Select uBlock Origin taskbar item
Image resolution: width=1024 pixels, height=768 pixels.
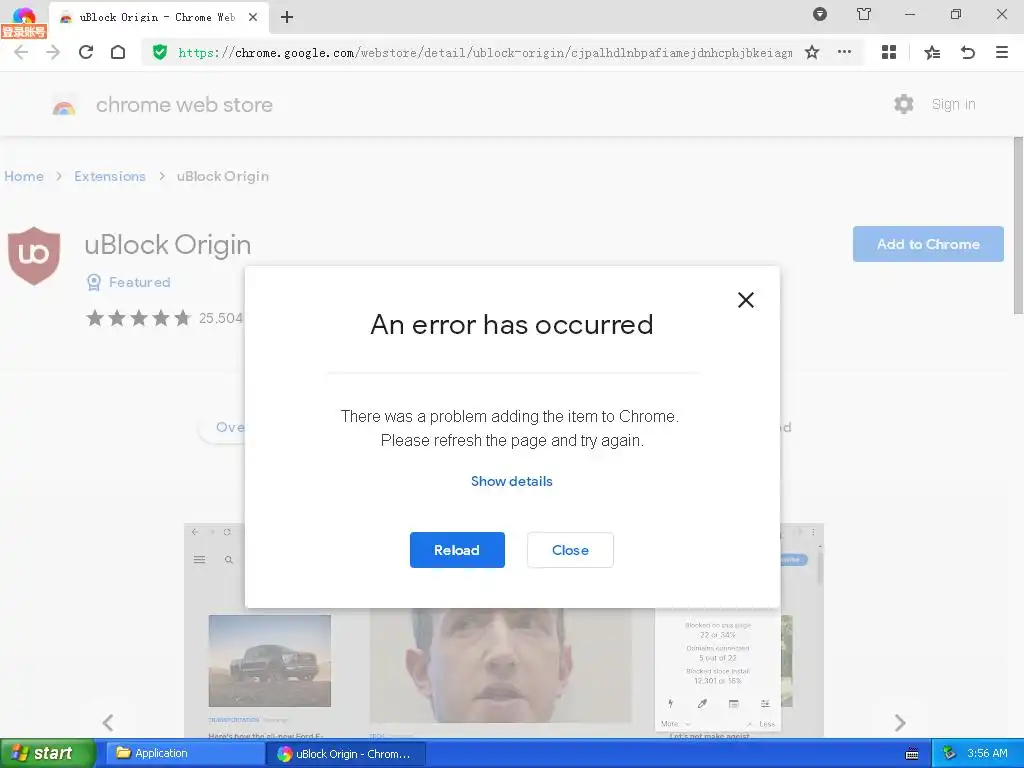pos(347,753)
